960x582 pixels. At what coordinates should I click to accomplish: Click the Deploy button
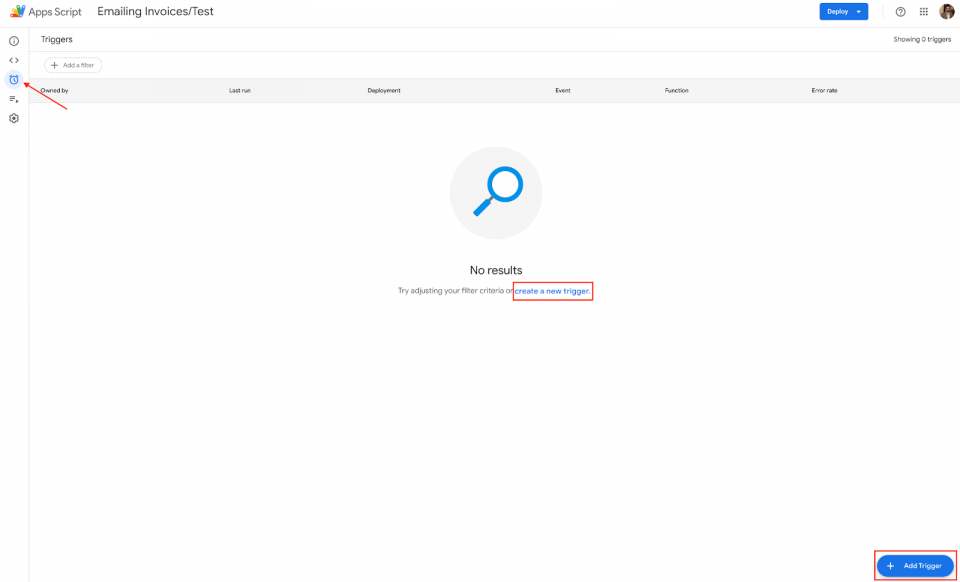[x=838, y=11]
